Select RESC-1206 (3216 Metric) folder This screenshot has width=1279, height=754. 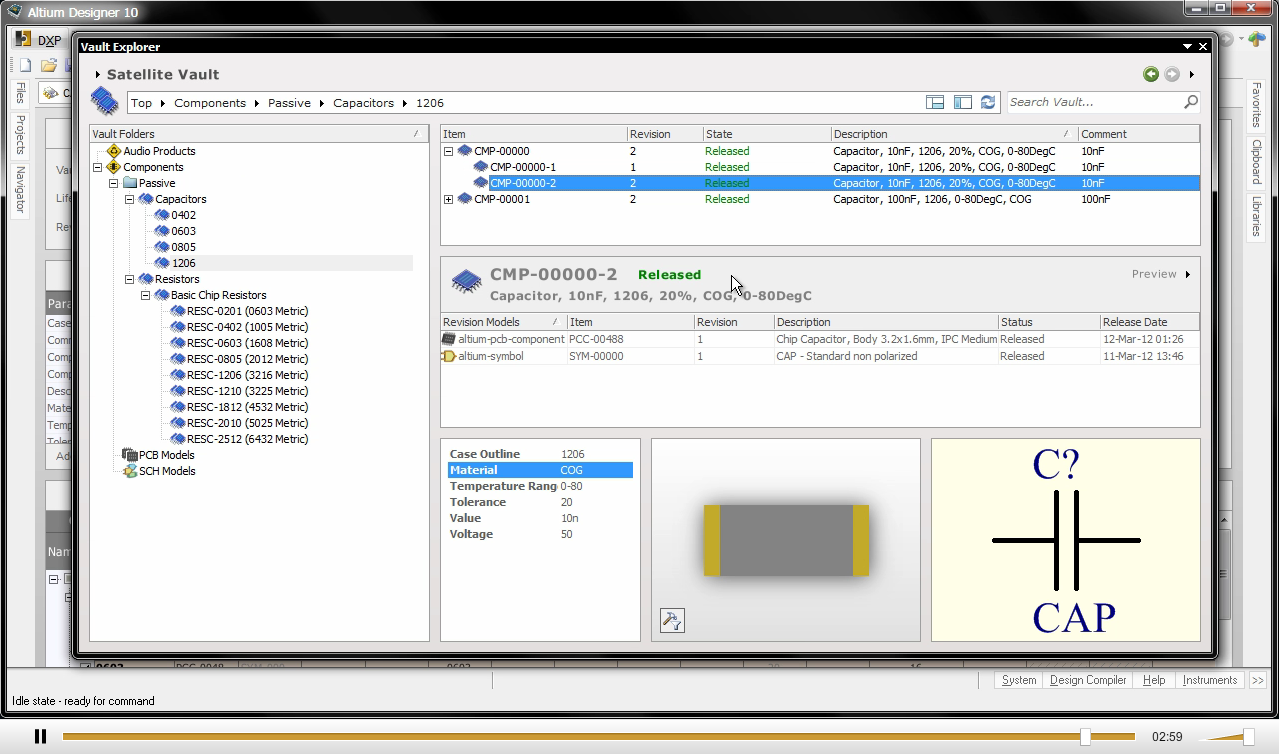tap(247, 375)
